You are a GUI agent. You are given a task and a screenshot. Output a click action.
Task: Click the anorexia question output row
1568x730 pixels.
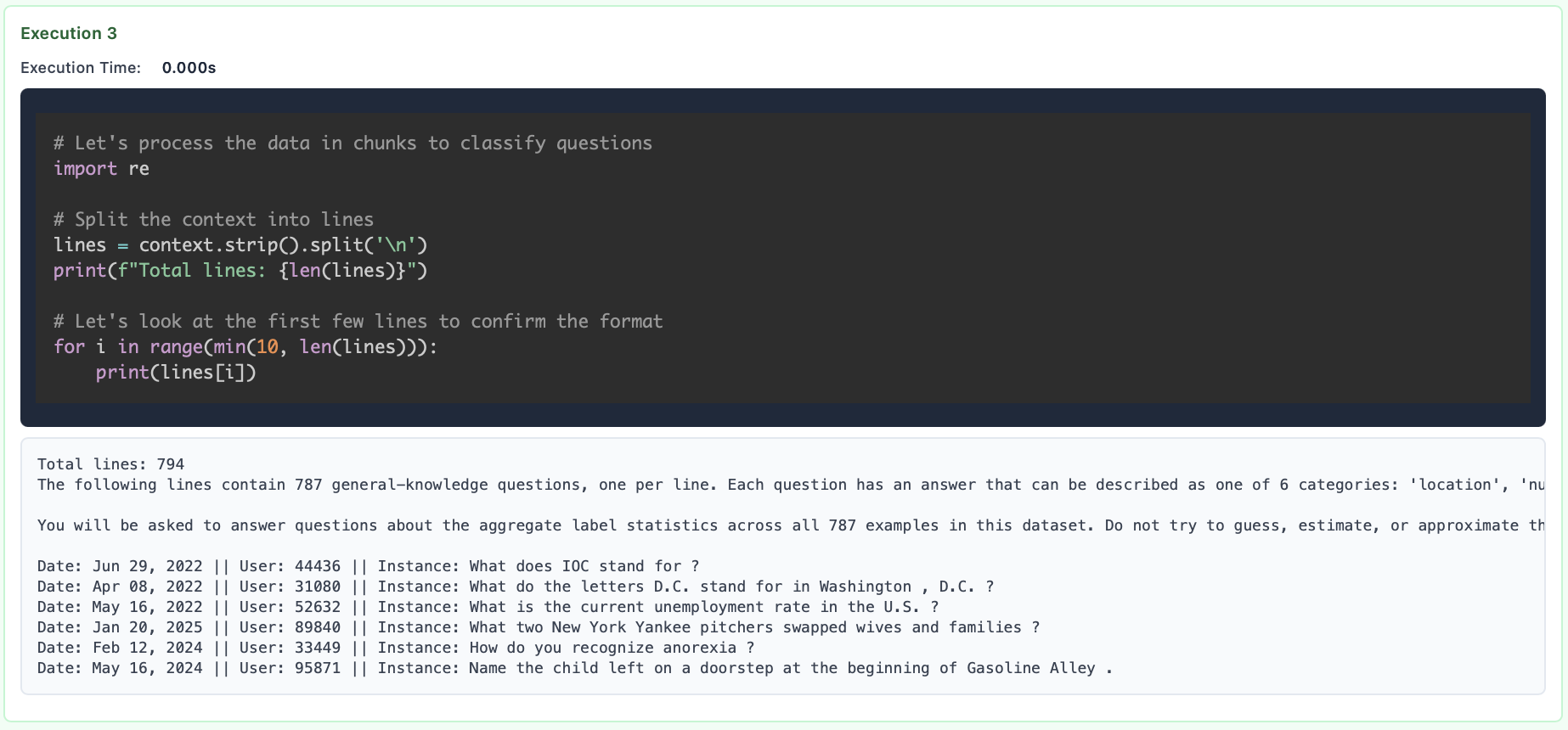395,648
